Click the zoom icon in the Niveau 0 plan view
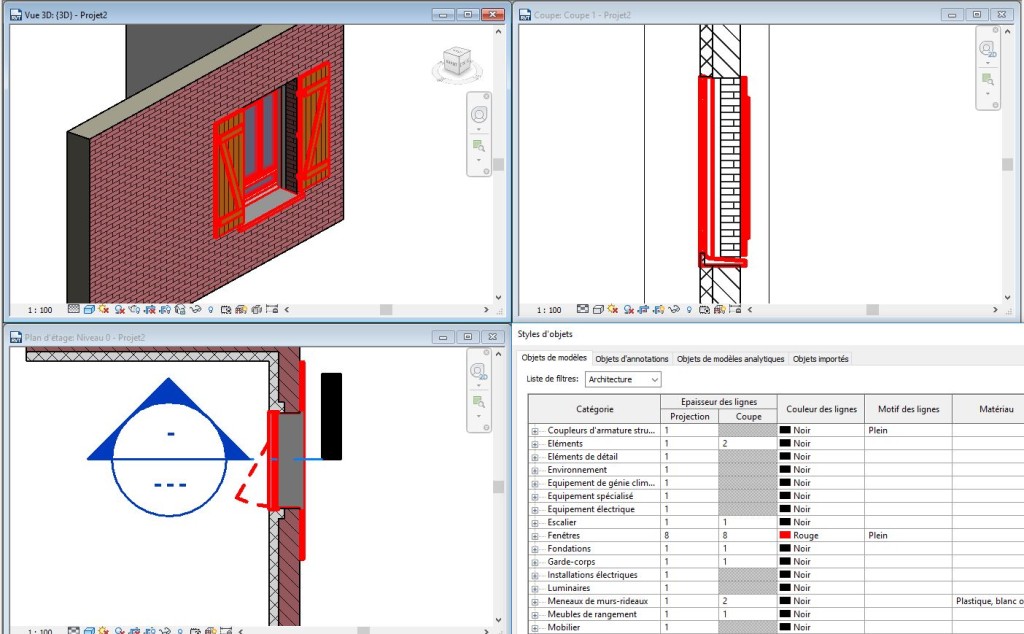Screen dimensions: 1024x634 (x=478, y=402)
